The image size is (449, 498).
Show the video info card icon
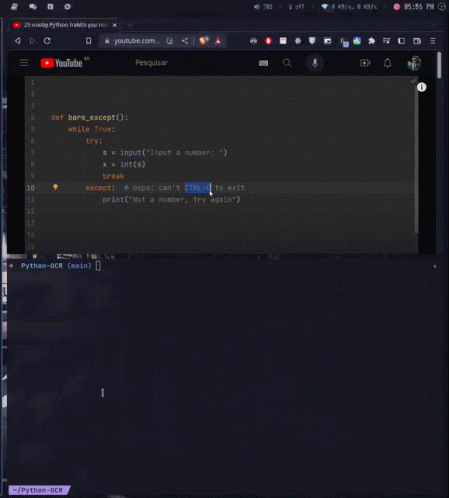422,87
